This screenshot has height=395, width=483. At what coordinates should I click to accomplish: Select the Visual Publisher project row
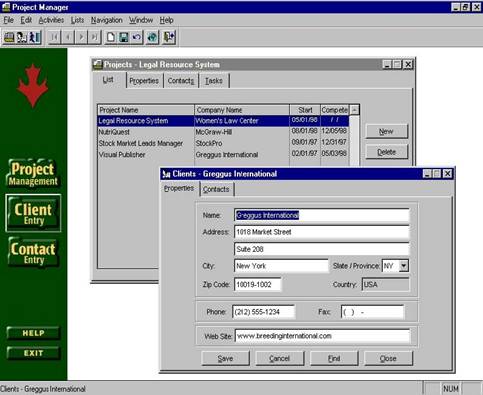click(223, 155)
